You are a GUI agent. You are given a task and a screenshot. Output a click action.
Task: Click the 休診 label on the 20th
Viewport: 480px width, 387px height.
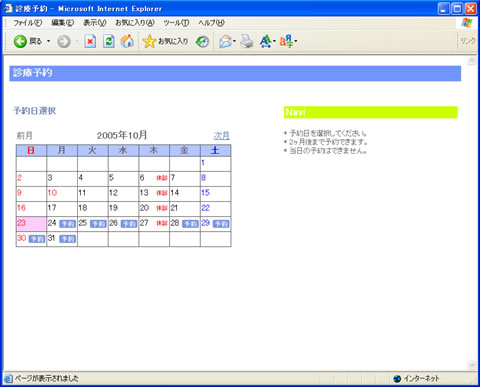pos(162,208)
